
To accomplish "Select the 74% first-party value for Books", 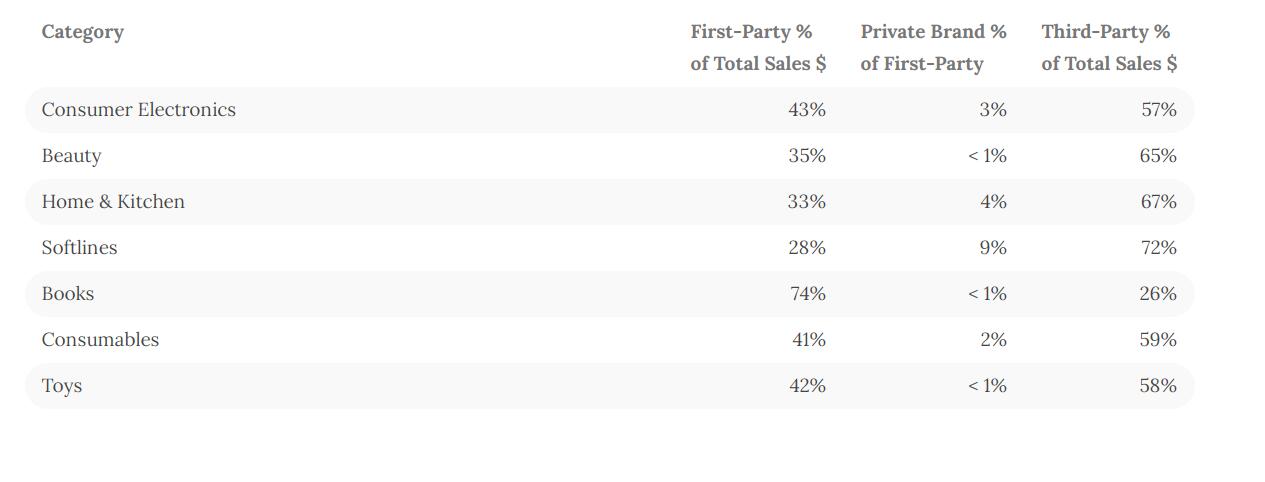I will coord(806,294).
